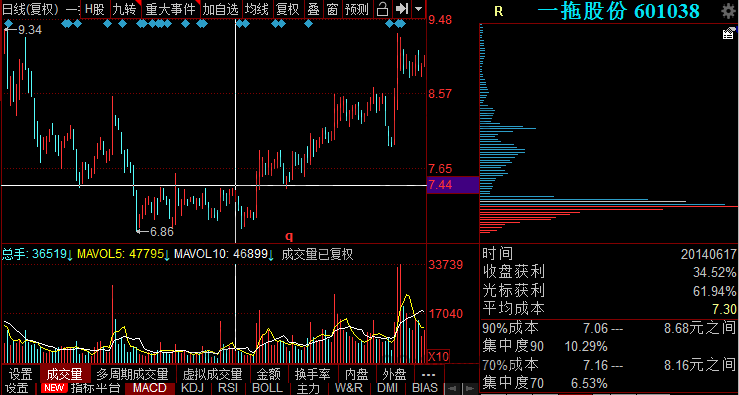Click the small q marker below candles
Image resolution: width=739 pixels, height=395 pixels.
tap(289, 235)
